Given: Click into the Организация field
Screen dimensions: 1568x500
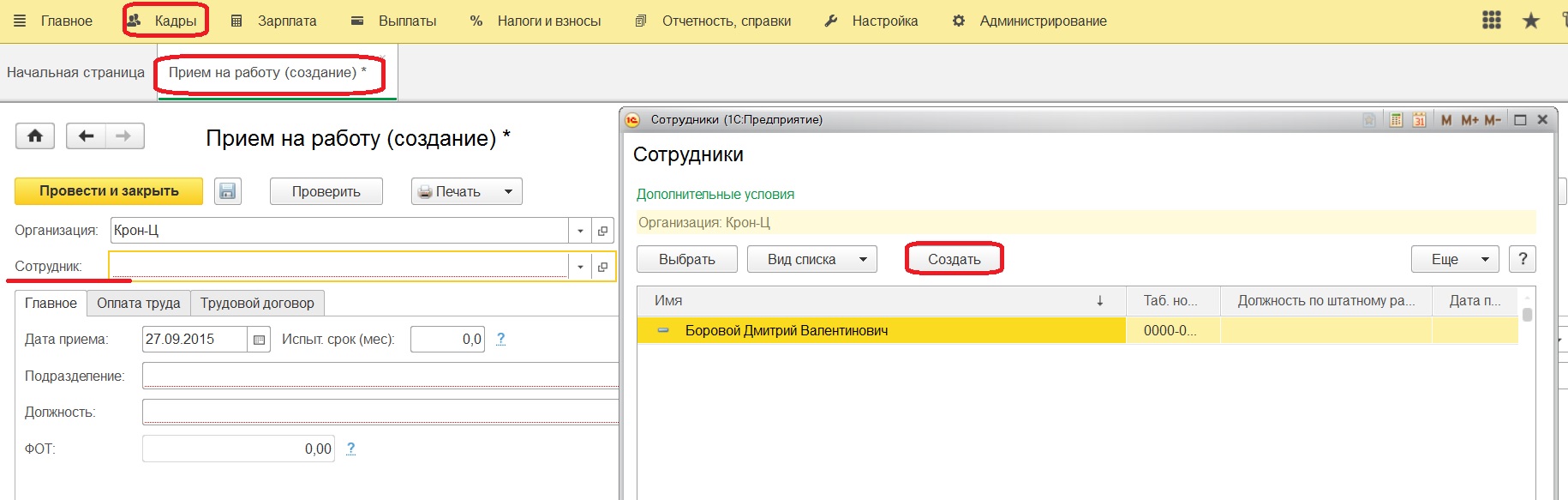Looking at the screenshot, I should tap(339, 230).
